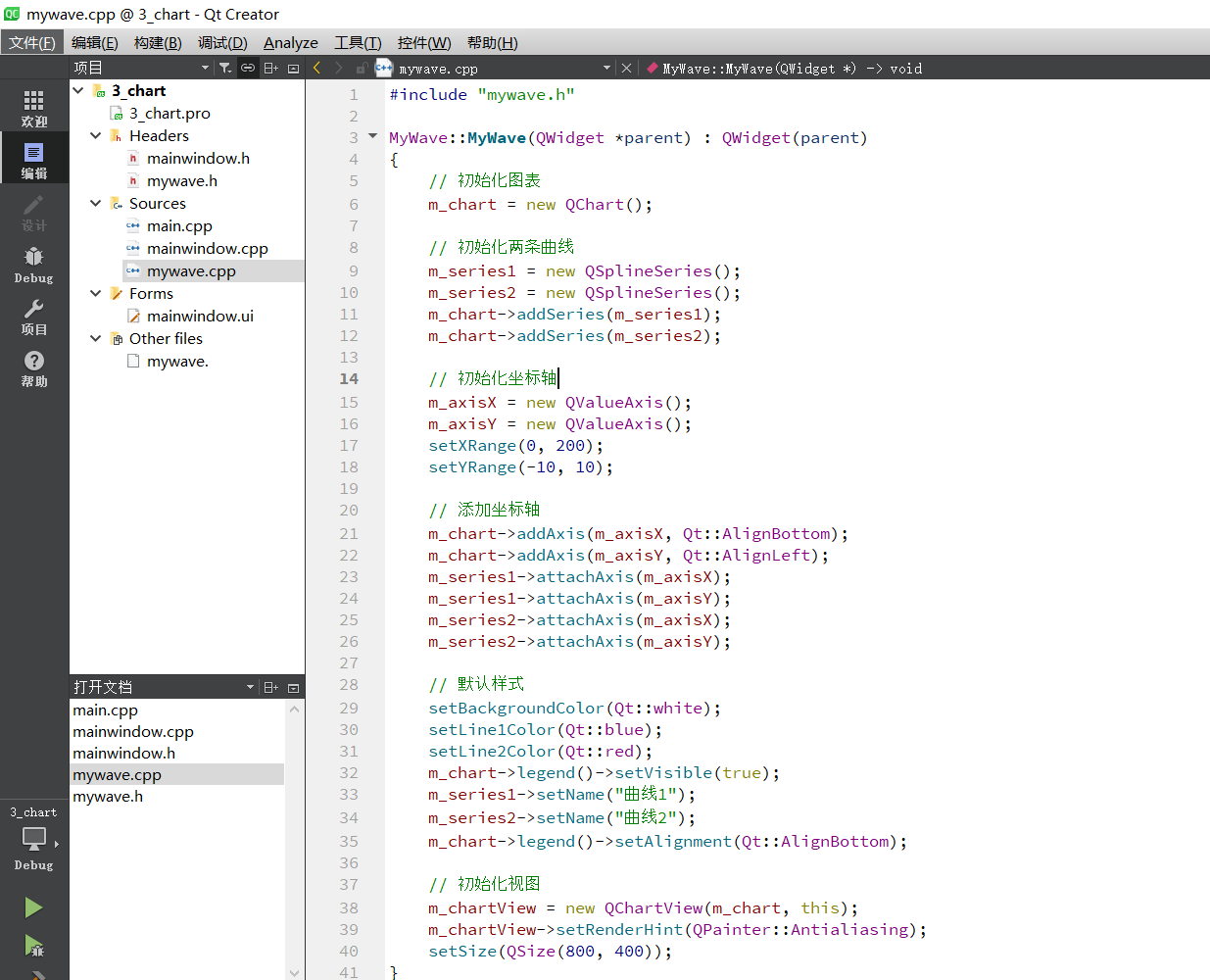Click the #include "mywave.h" line
This screenshot has height=980, width=1210.
[482, 94]
